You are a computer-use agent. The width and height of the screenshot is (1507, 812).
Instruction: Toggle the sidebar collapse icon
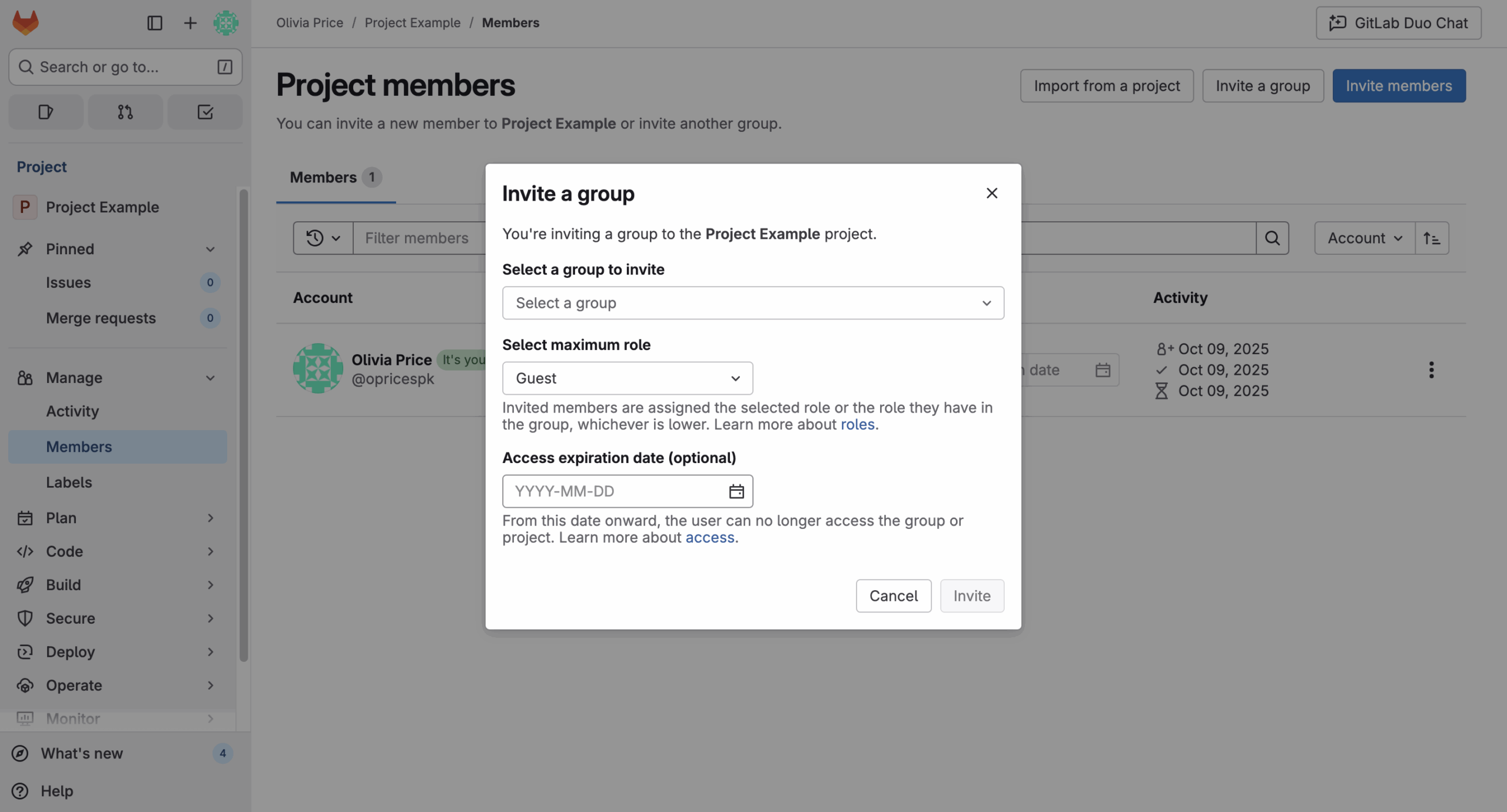pos(154,23)
